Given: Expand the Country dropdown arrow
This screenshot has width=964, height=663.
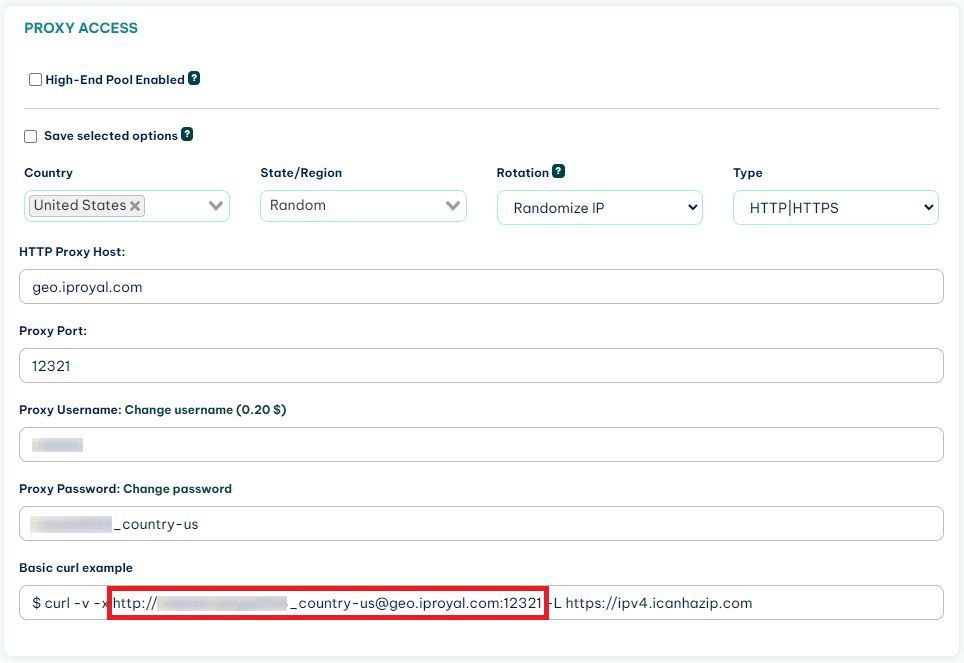Looking at the screenshot, I should coord(216,205).
